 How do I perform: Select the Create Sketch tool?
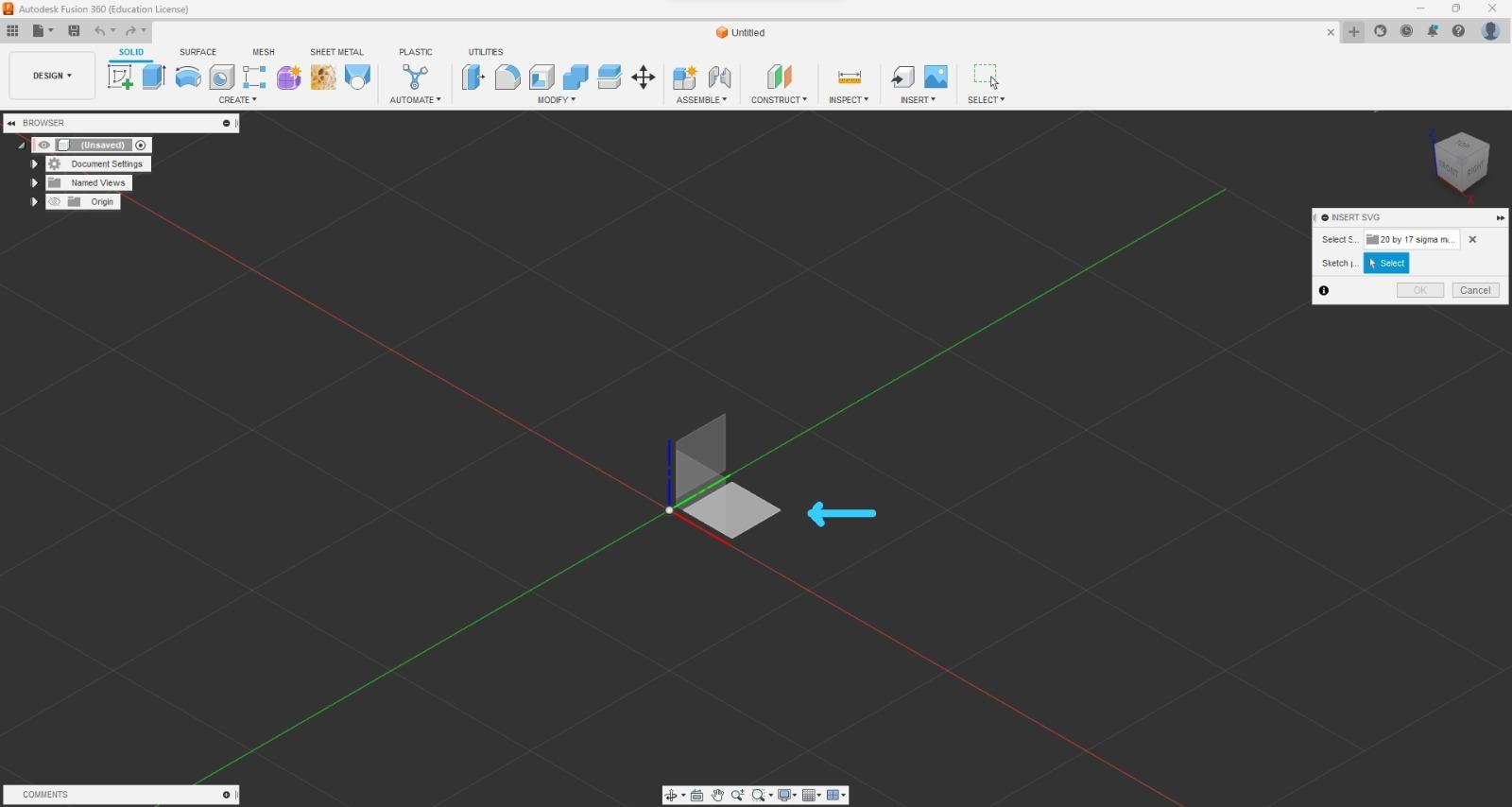coord(120,77)
